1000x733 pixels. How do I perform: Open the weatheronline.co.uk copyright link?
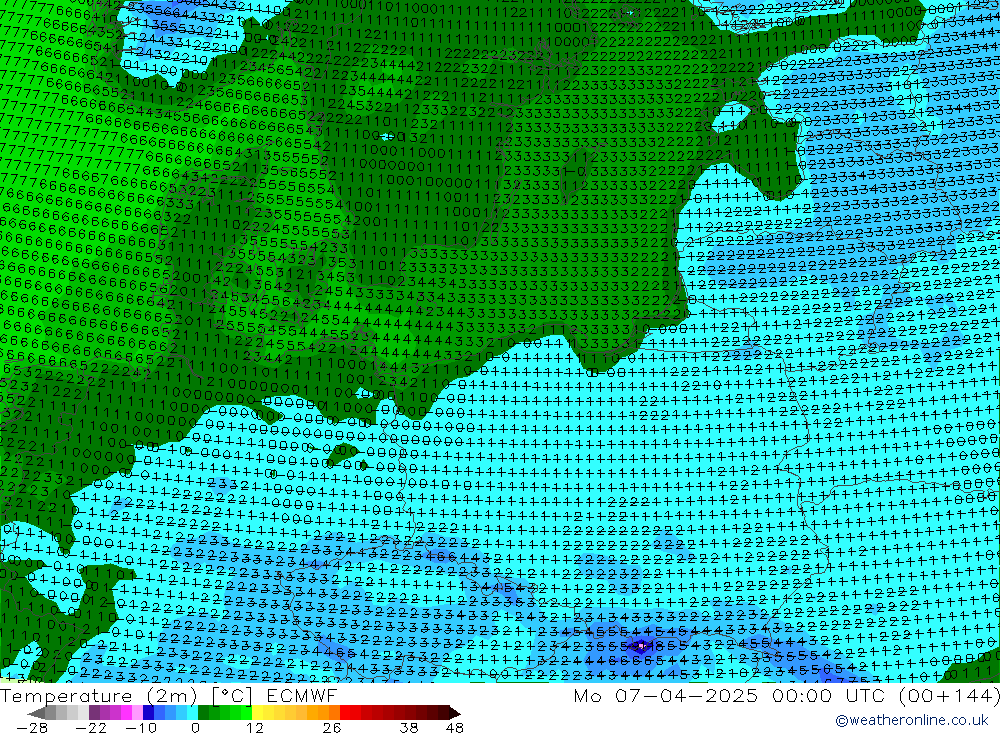(911, 720)
